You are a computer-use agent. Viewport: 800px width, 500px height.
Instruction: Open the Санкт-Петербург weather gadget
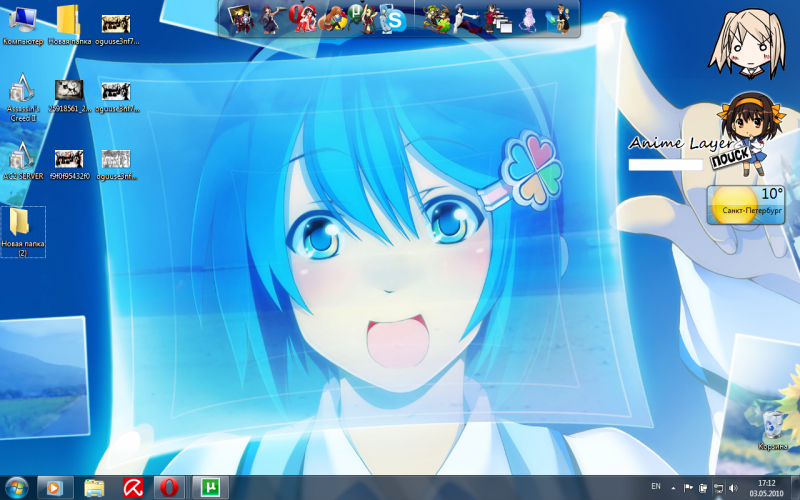(x=746, y=205)
